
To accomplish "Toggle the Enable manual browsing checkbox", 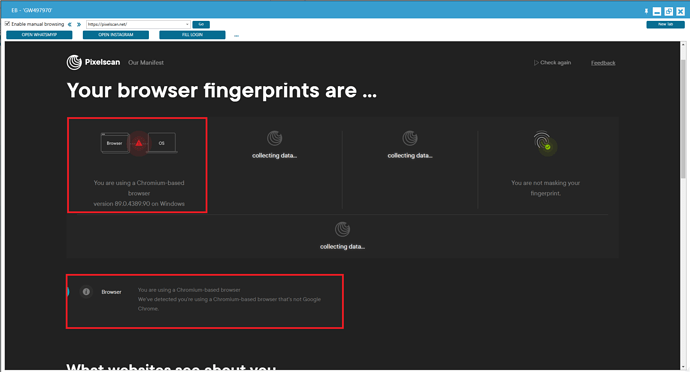I will tap(7, 24).
